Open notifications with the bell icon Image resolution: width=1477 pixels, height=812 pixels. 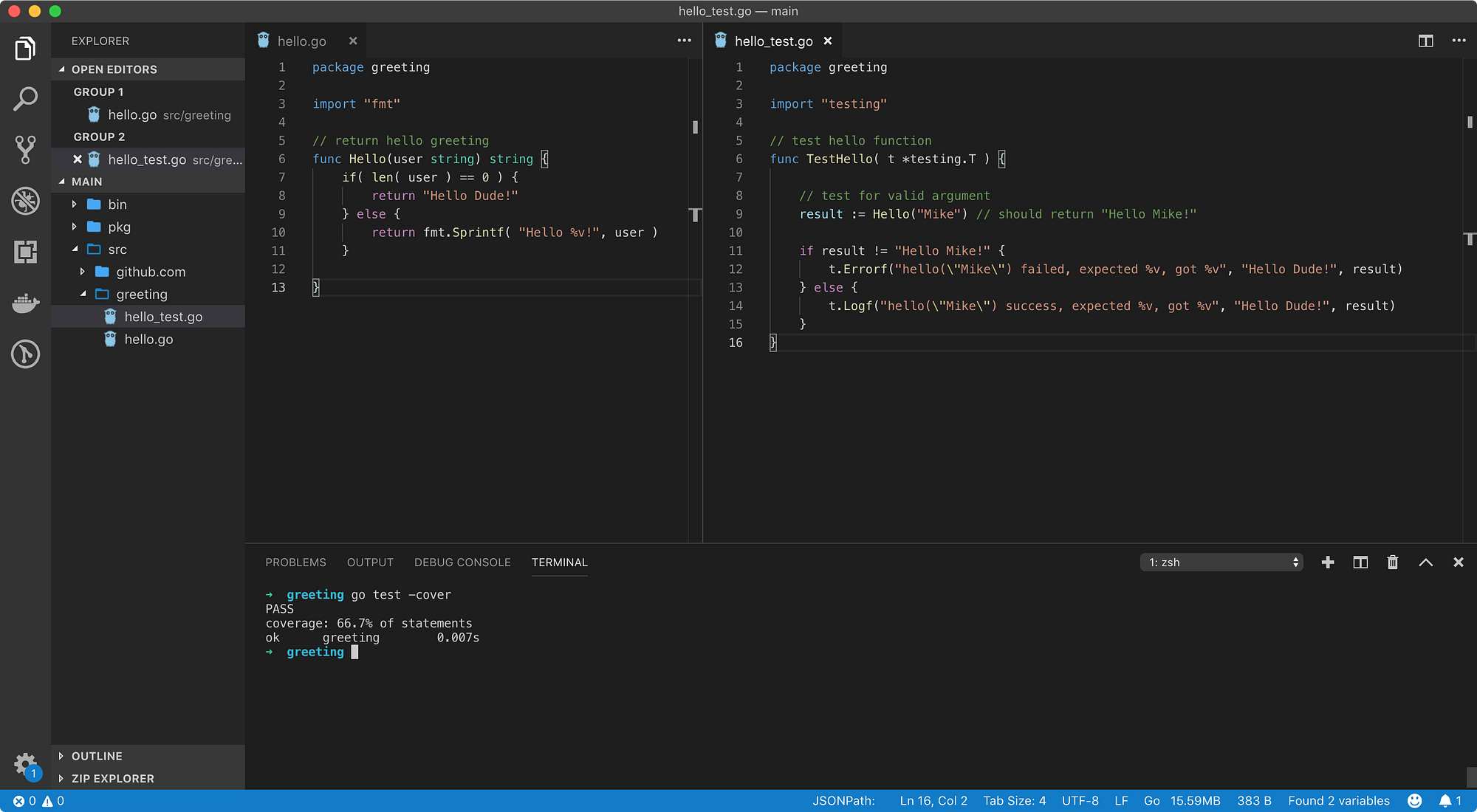click(1446, 800)
